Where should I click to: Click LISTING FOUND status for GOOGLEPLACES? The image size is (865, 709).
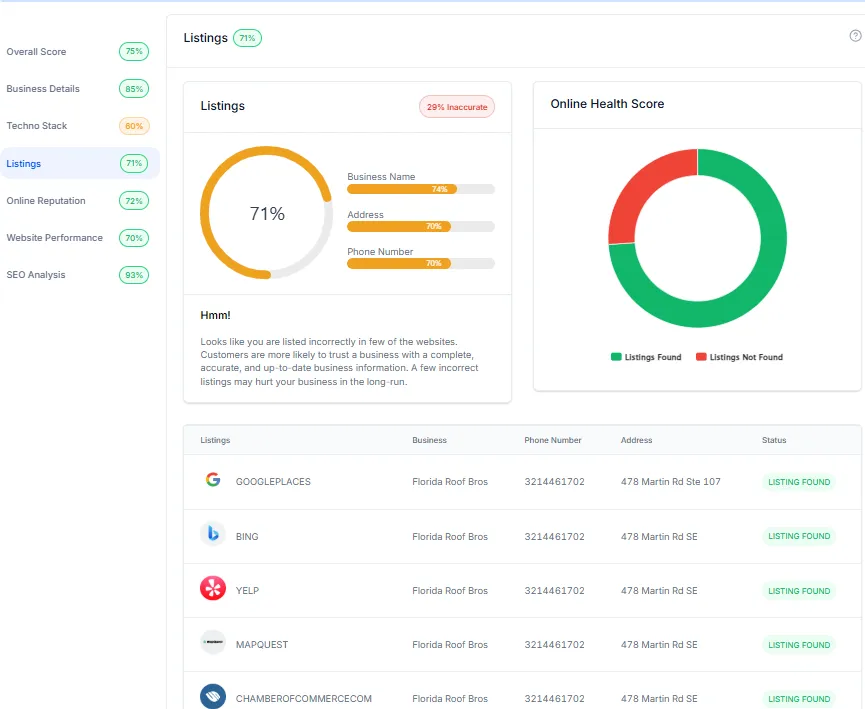pyautogui.click(x=799, y=482)
